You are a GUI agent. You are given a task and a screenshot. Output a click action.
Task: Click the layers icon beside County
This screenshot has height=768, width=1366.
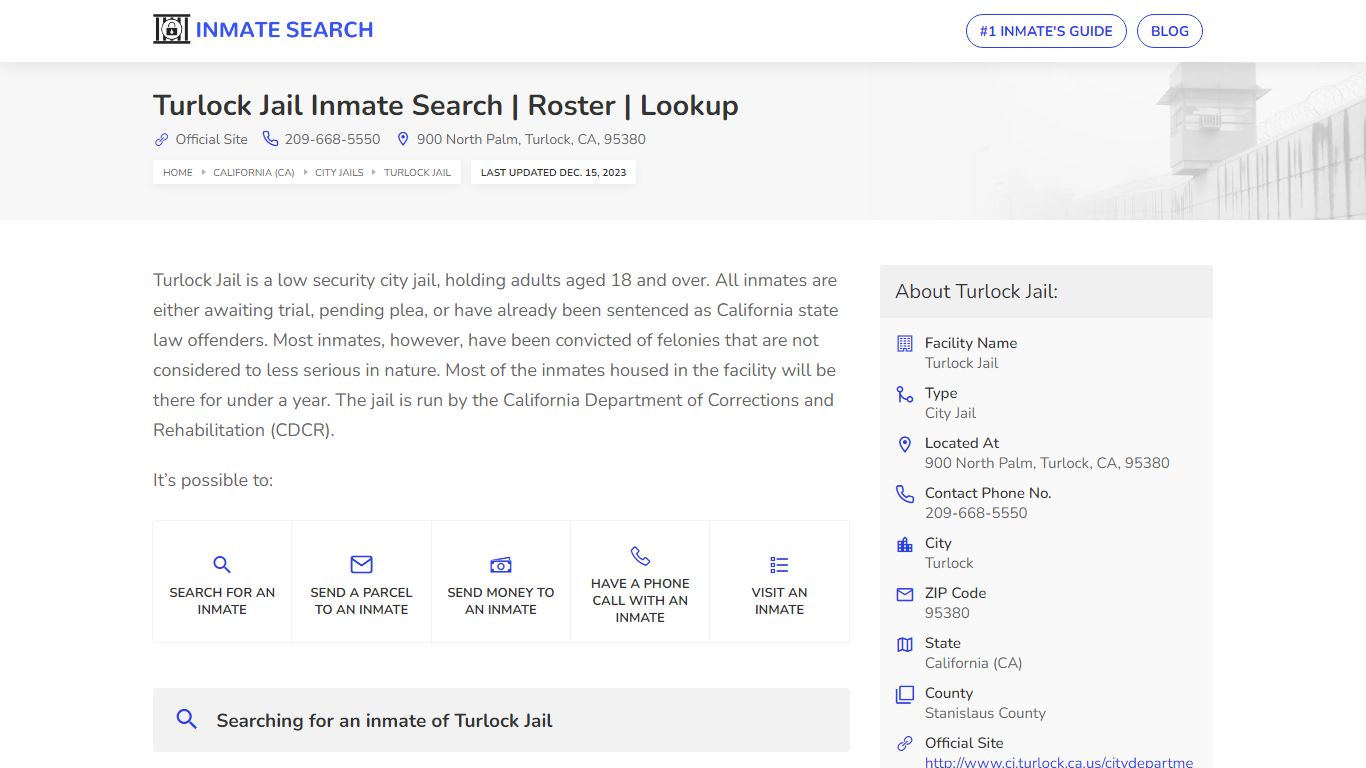pyautogui.click(x=905, y=694)
